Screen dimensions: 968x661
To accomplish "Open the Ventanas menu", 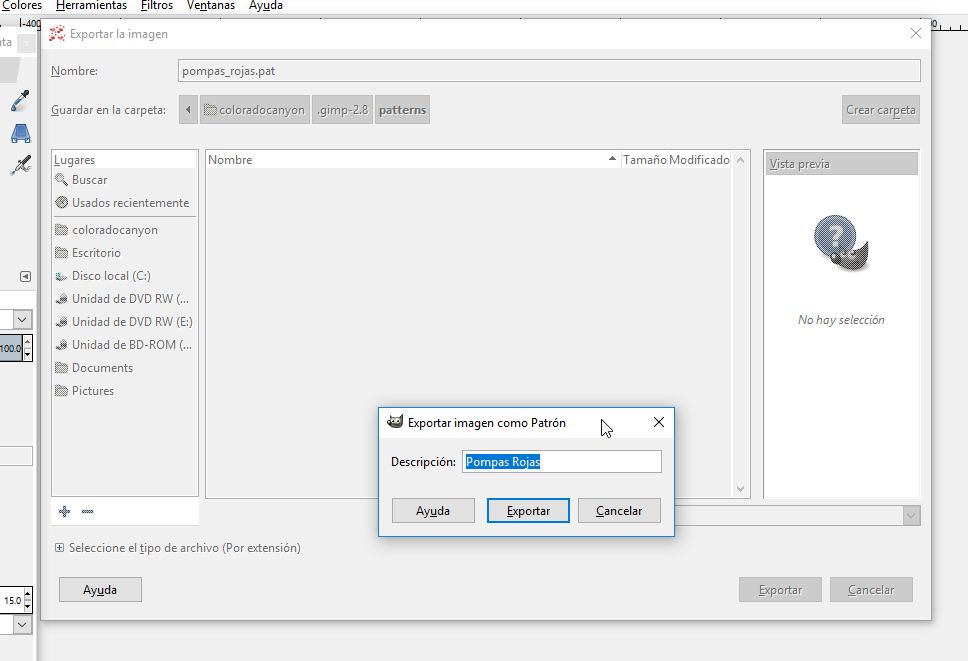I will tap(211, 6).
